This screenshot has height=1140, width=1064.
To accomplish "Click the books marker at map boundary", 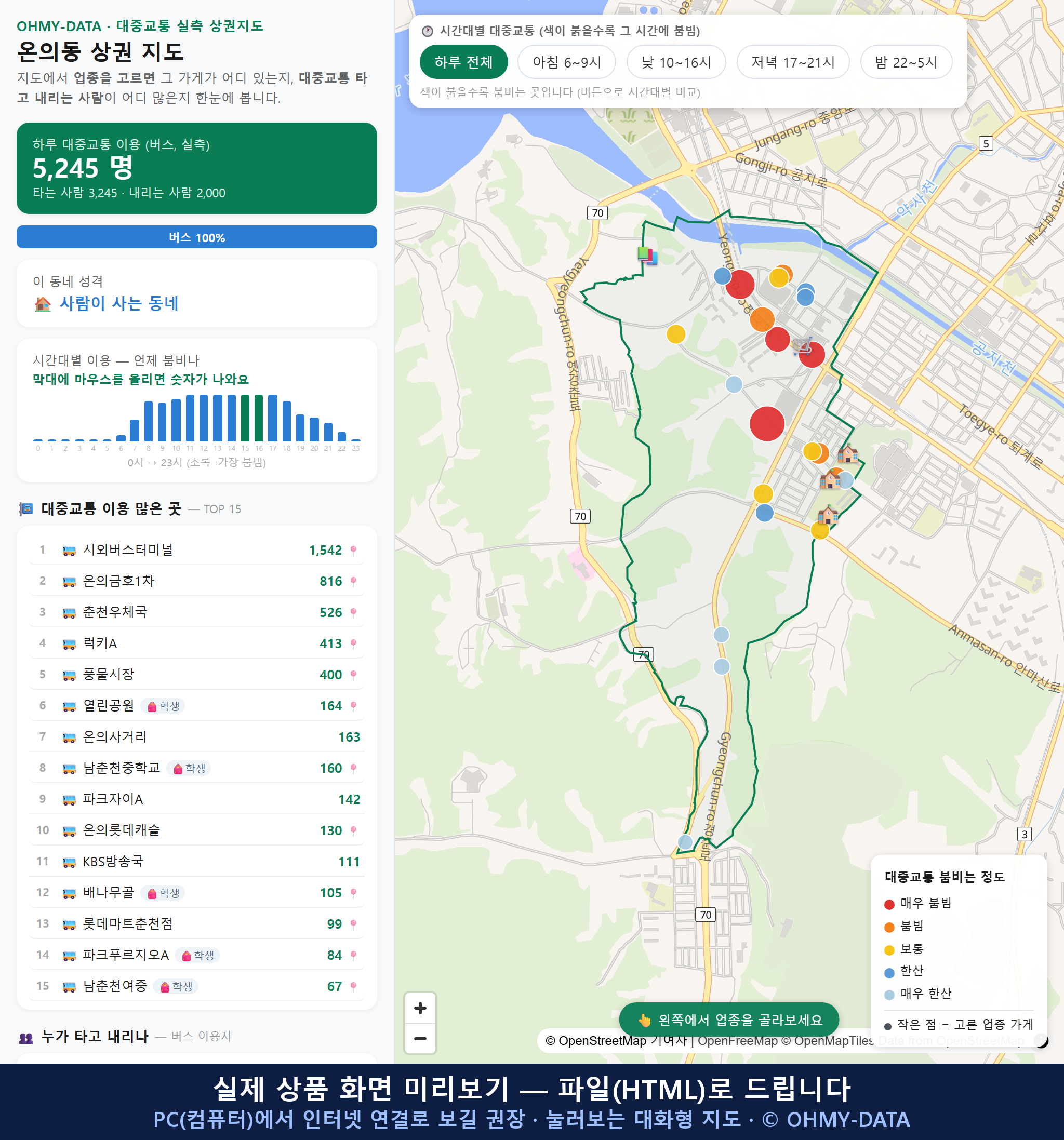I will click(647, 255).
